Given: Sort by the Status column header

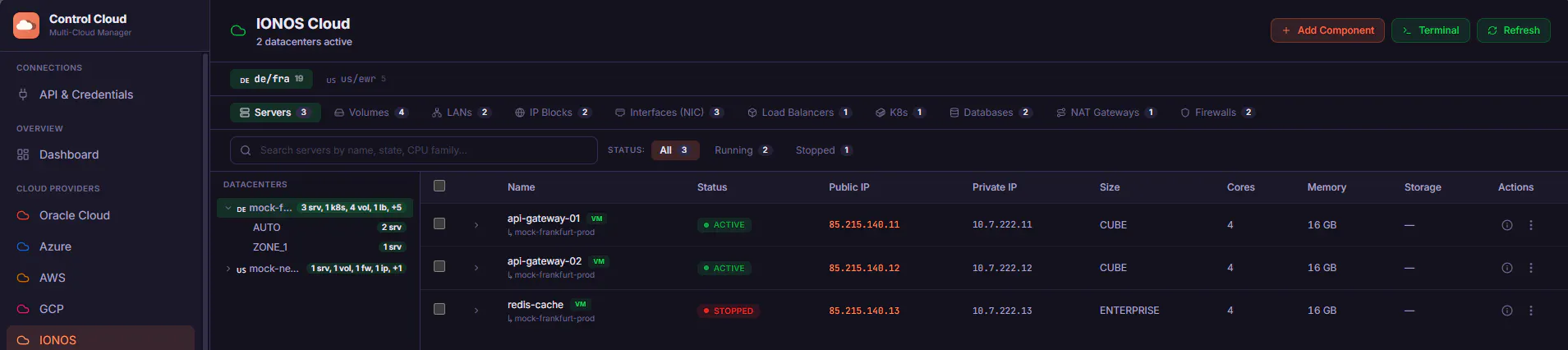Looking at the screenshot, I should tap(712, 187).
